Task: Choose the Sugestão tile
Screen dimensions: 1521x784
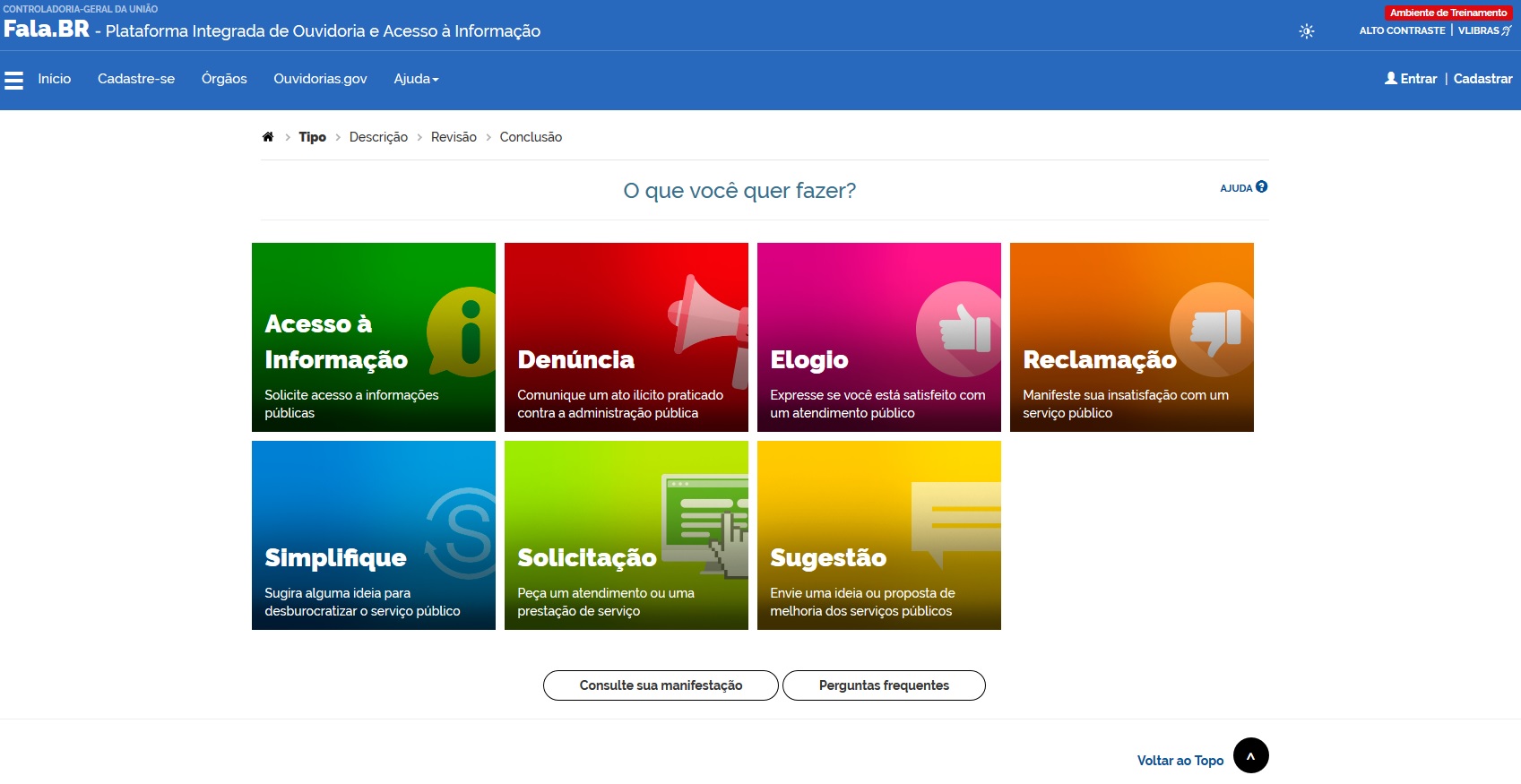Action: 878,535
